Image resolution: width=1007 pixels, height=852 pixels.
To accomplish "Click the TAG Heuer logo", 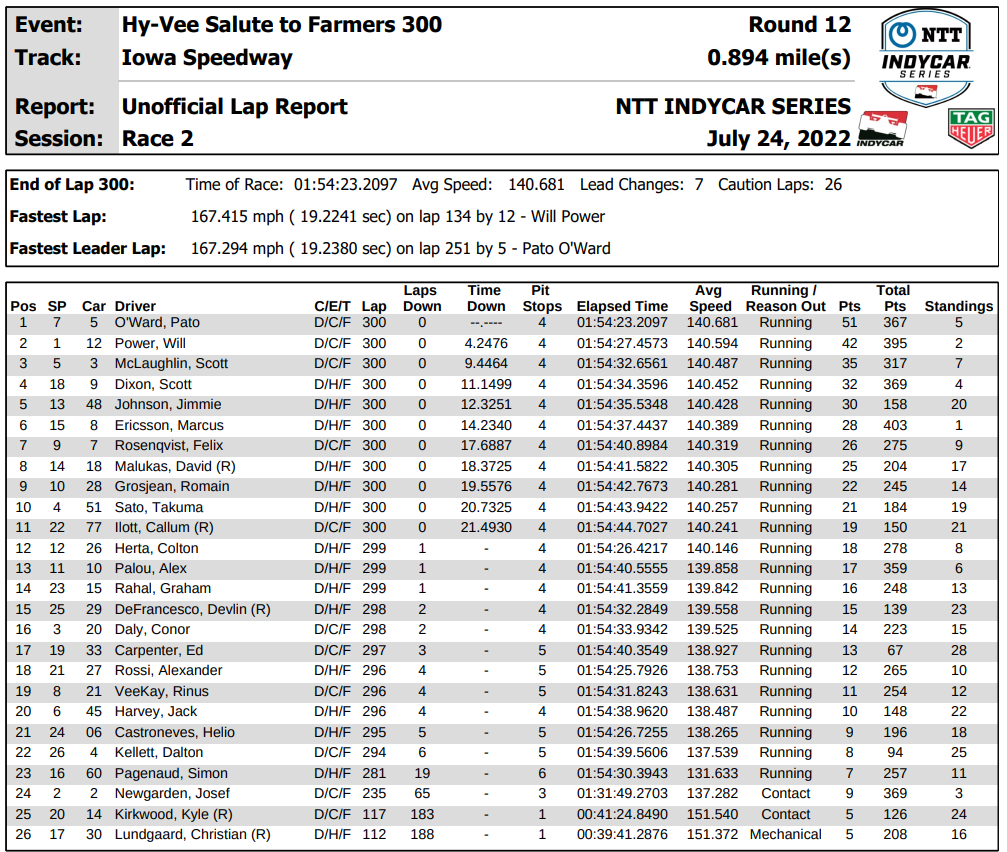I will click(x=971, y=127).
